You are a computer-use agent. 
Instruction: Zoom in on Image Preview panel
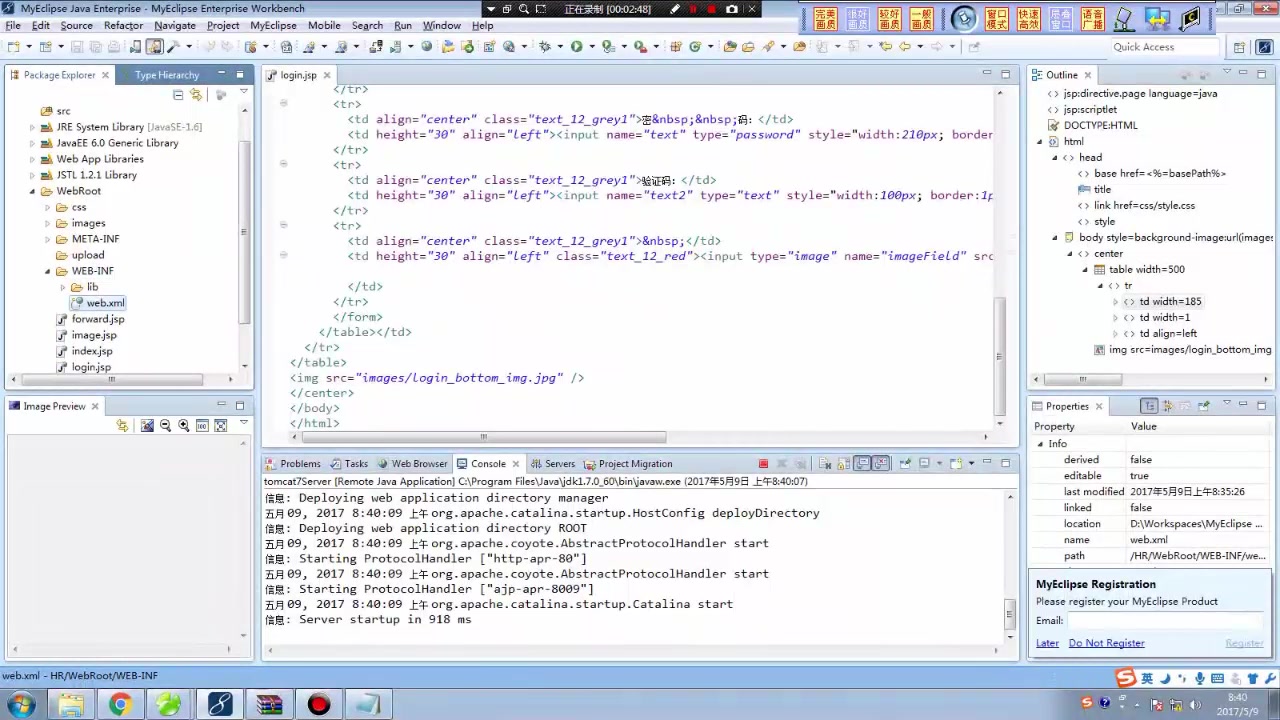tap(184, 426)
